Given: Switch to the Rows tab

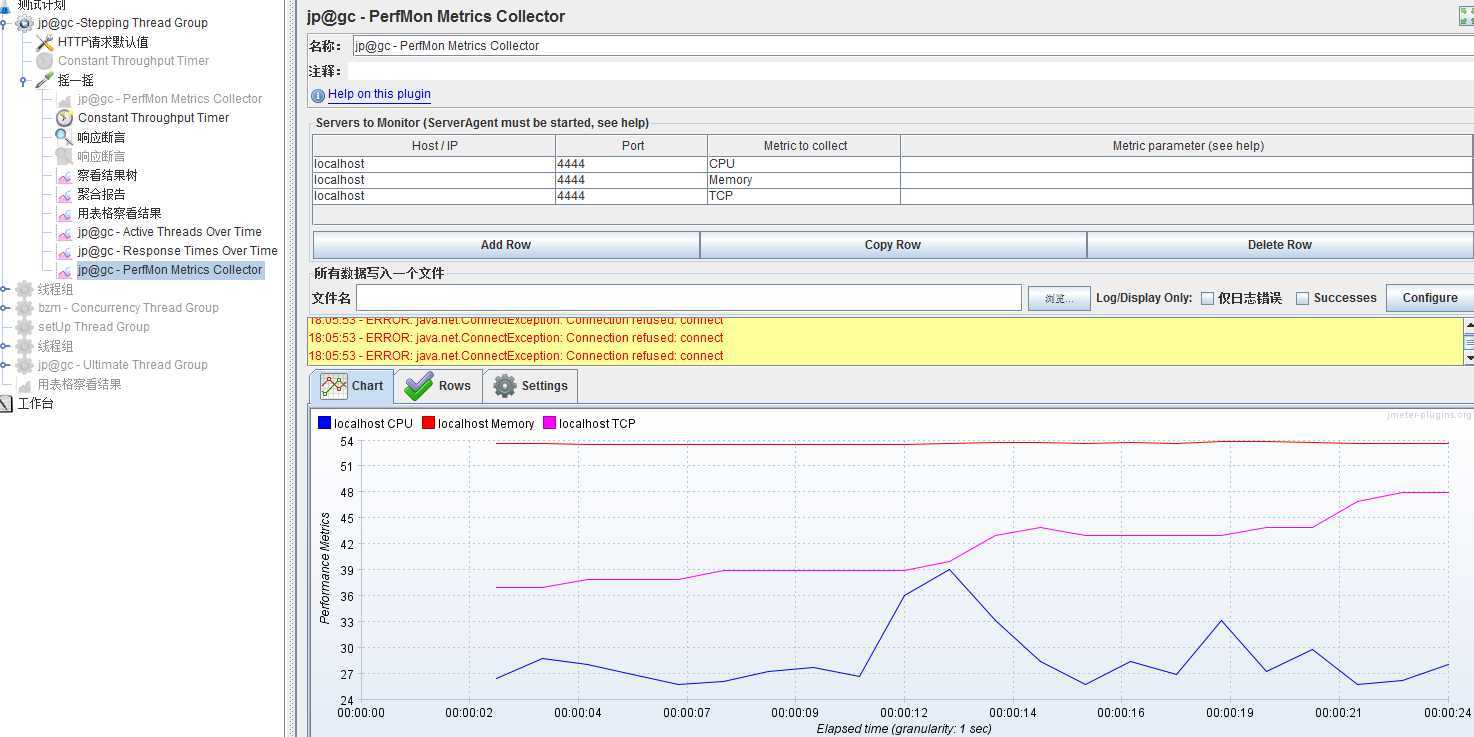Looking at the screenshot, I should pyautogui.click(x=438, y=386).
